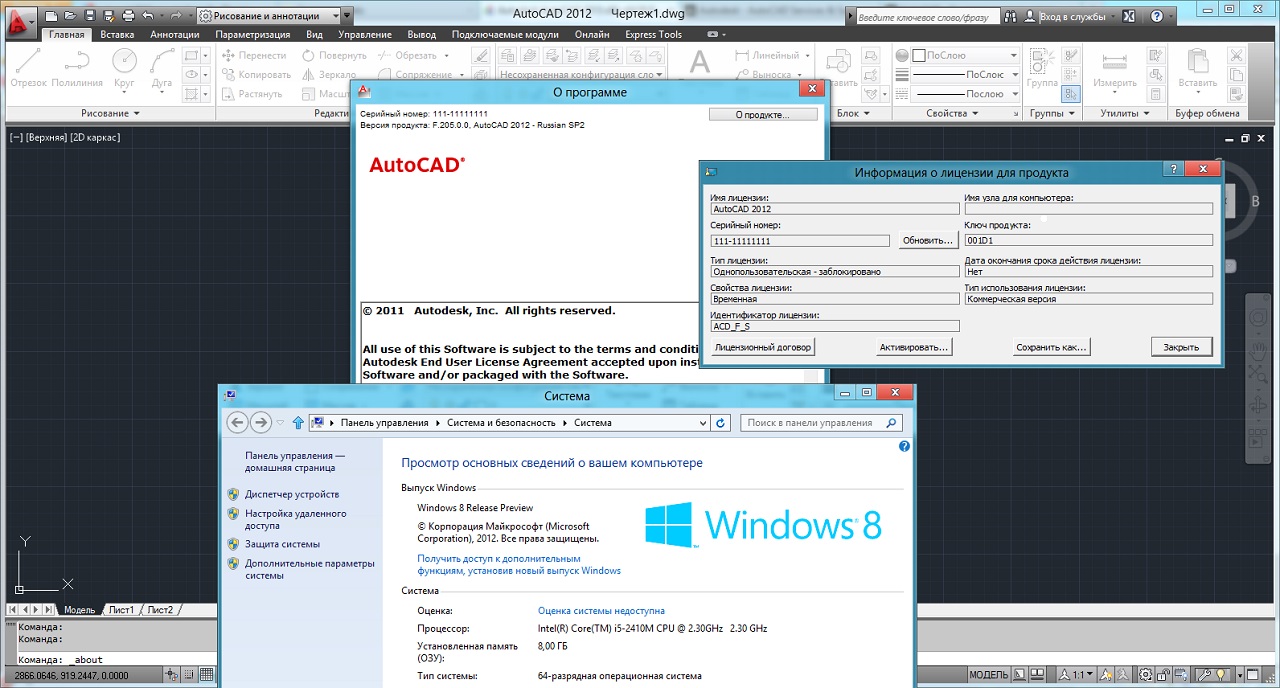Pick the Дуга (arc) tool
The width and height of the screenshot is (1280, 688).
point(161,68)
